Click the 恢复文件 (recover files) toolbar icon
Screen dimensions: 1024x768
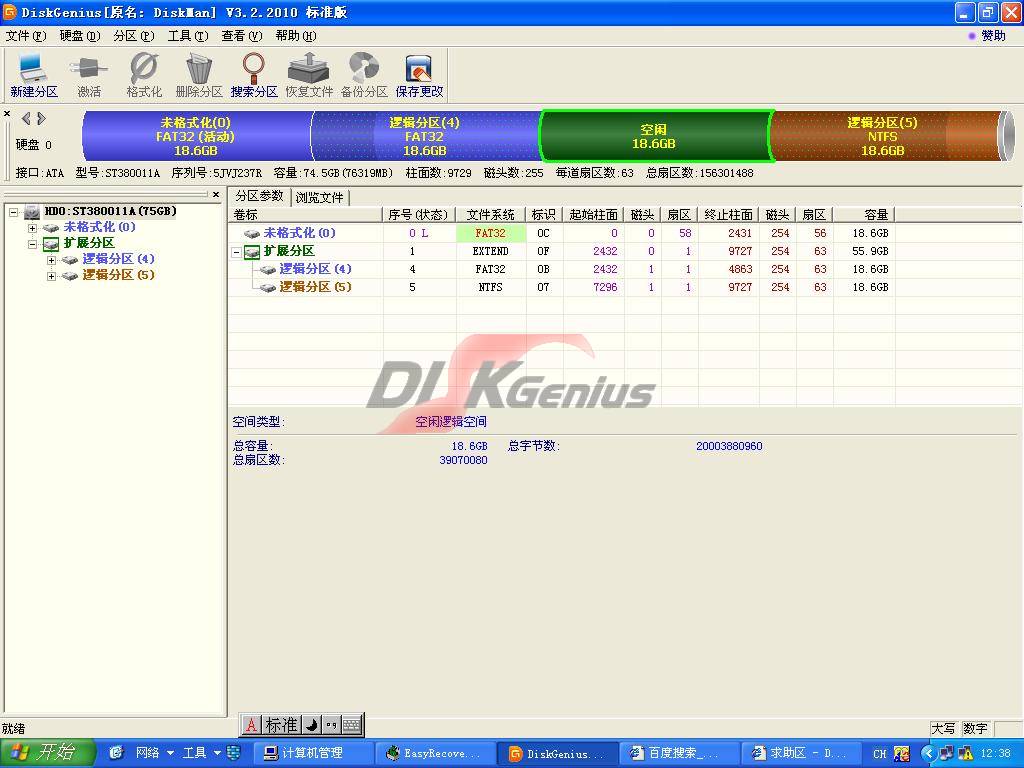[309, 75]
